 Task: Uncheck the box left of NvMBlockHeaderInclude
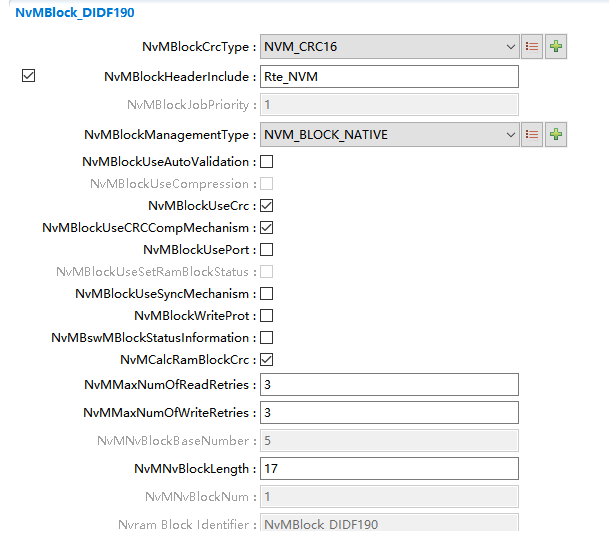click(28, 76)
